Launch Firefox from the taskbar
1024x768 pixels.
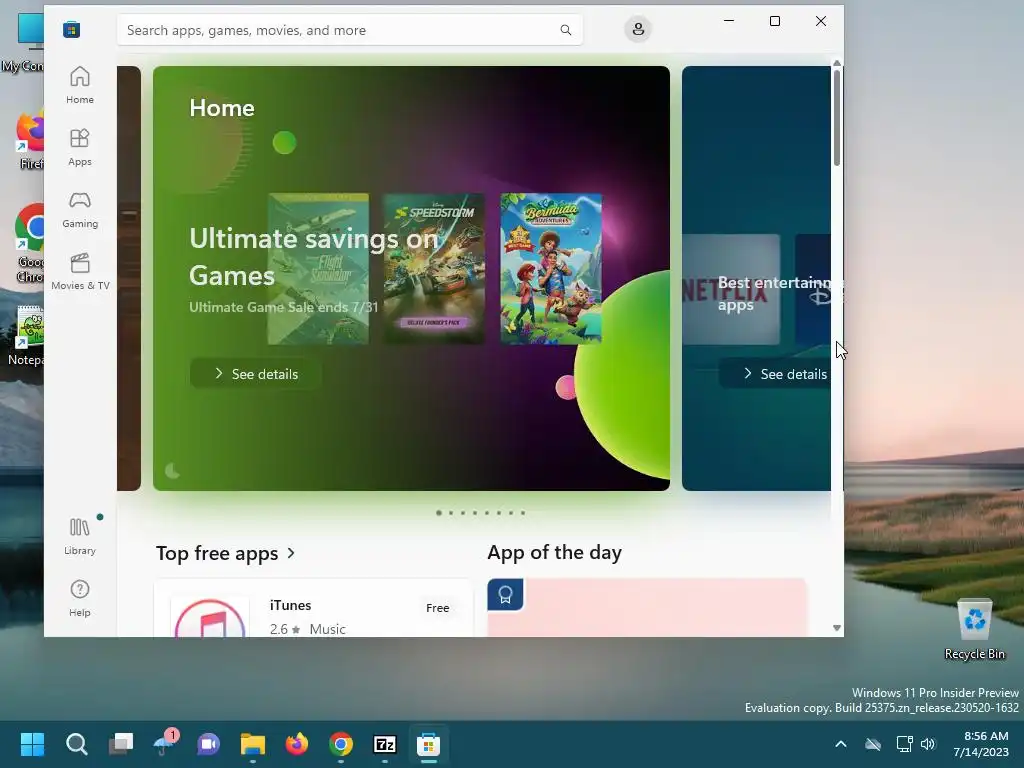coord(297,744)
